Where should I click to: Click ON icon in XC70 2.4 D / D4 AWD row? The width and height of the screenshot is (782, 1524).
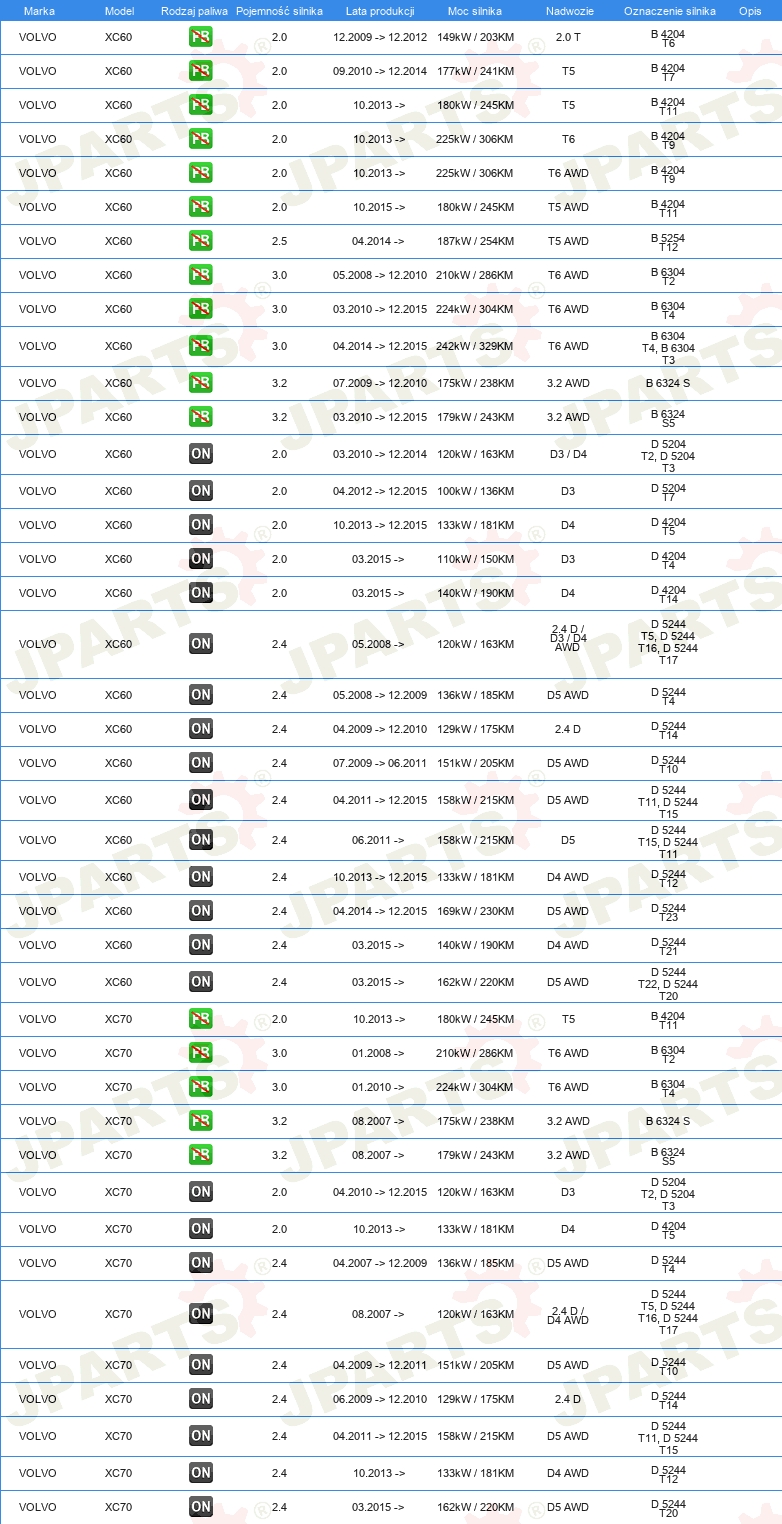pos(200,1314)
